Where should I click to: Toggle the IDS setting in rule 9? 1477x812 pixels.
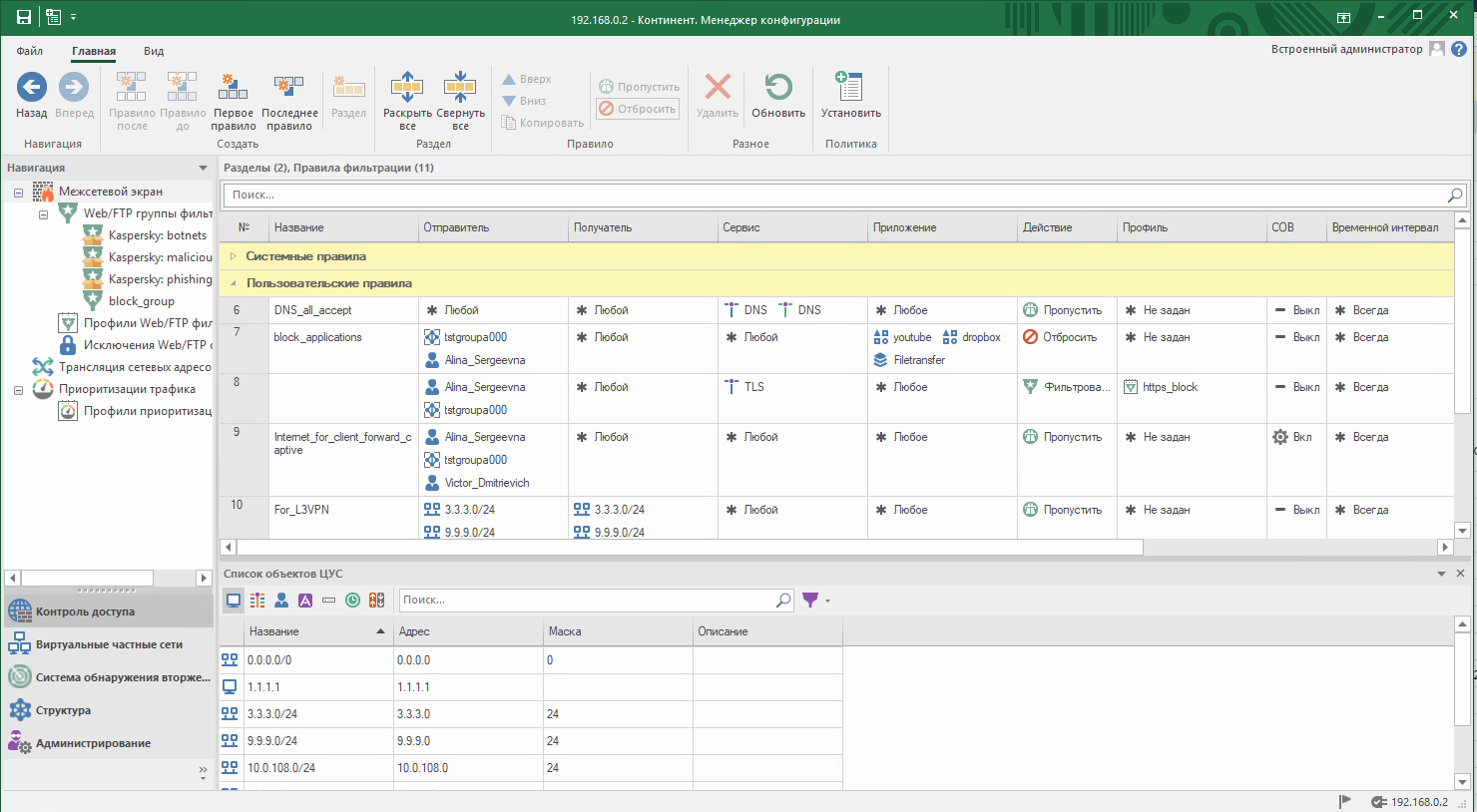click(1291, 437)
